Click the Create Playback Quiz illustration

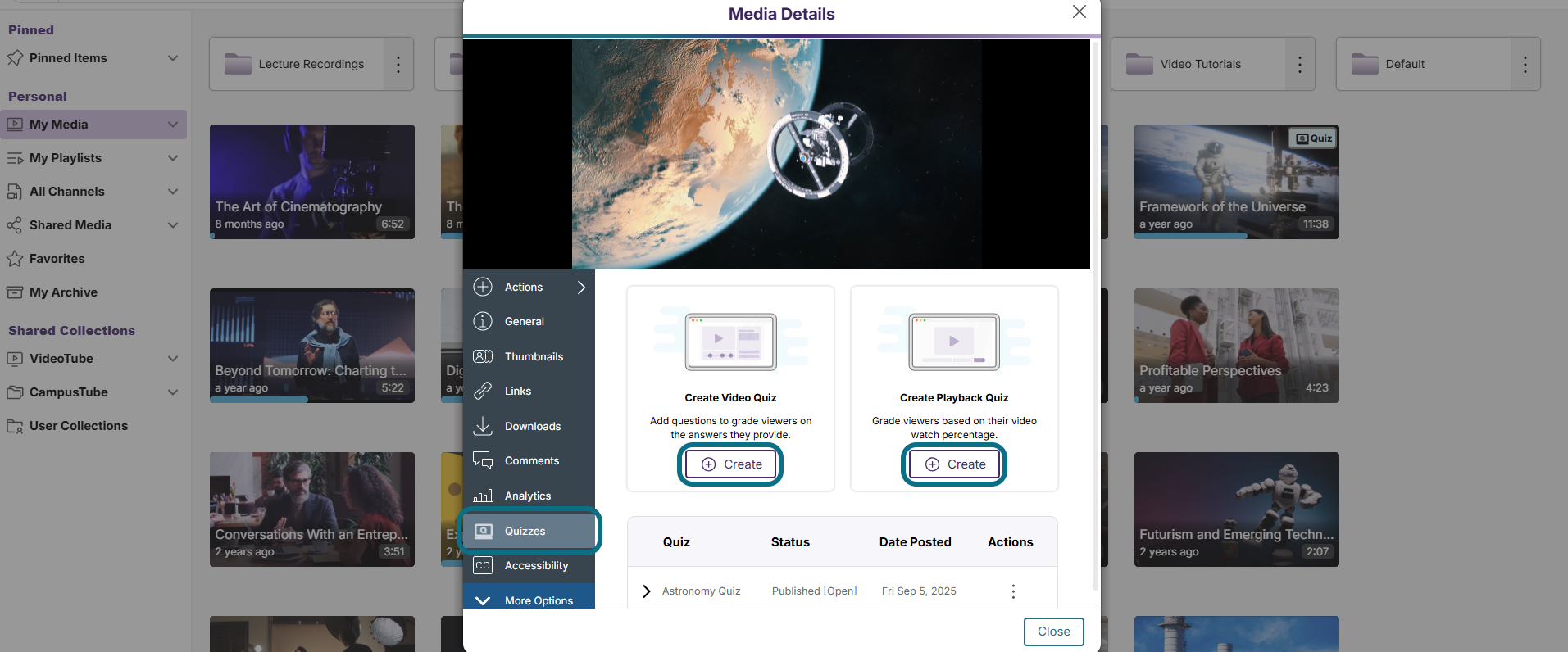(x=954, y=342)
